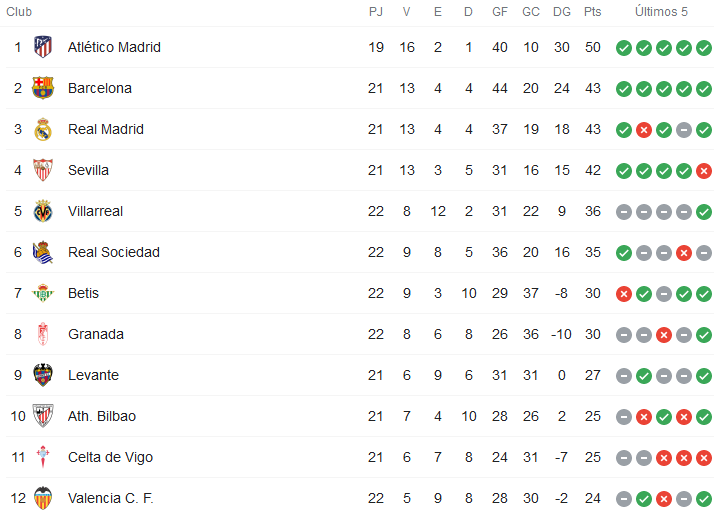Click the Últimos 5 column header
Screen dimensions: 723x517
(x=661, y=12)
